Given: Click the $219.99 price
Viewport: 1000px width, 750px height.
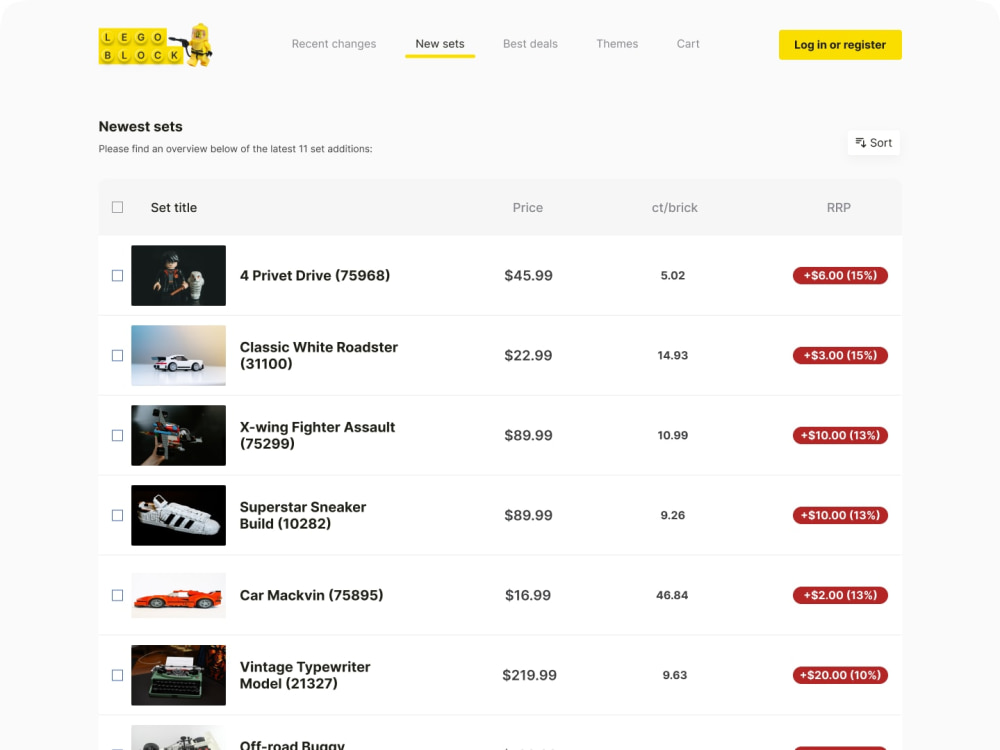Looking at the screenshot, I should [x=529, y=675].
